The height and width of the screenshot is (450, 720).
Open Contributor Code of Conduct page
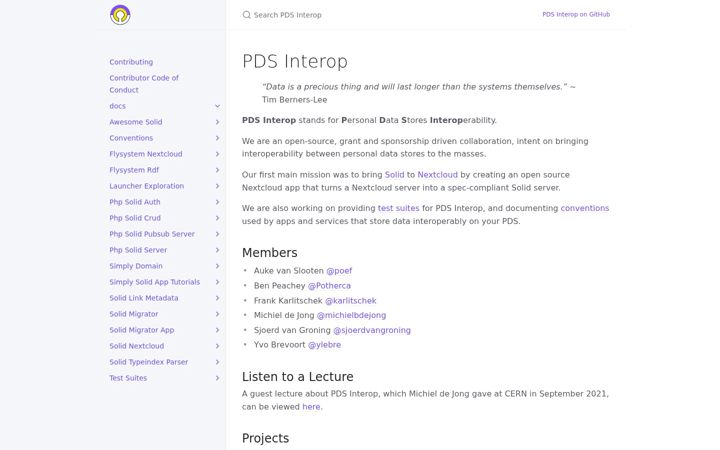pos(144,84)
